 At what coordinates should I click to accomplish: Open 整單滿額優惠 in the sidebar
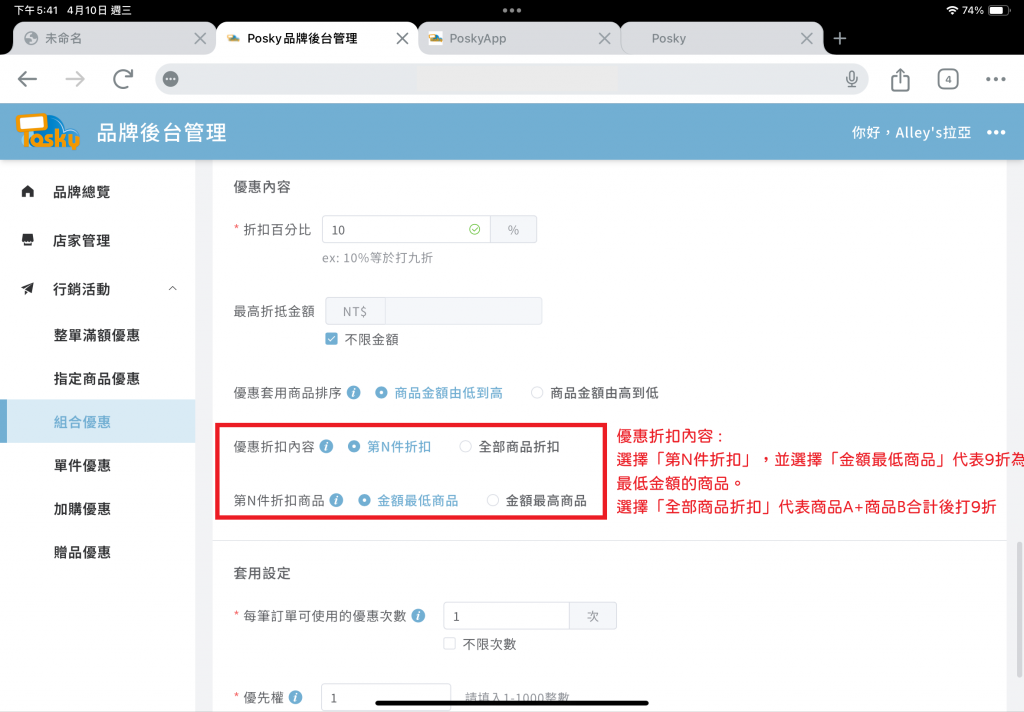coord(97,335)
